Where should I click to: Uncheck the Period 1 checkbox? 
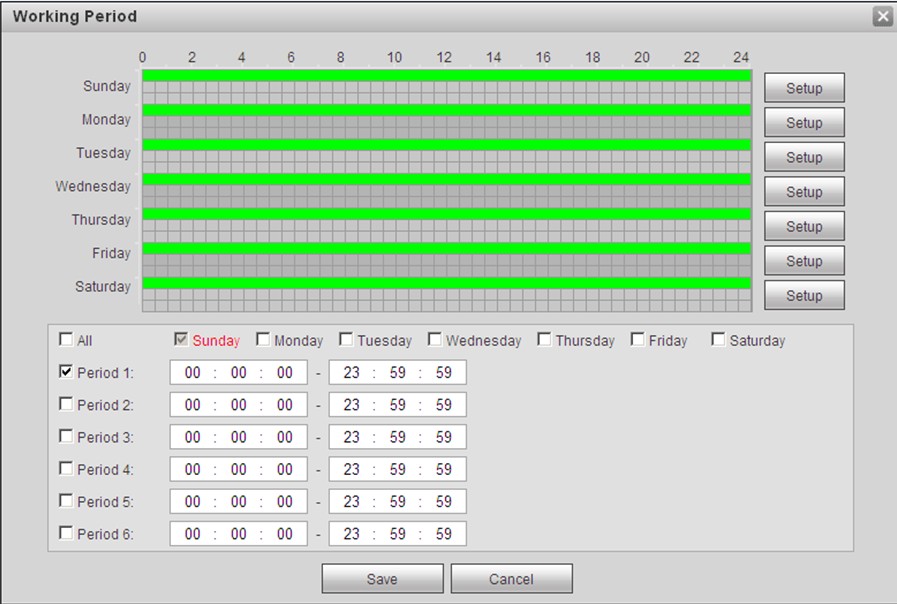[x=66, y=372]
